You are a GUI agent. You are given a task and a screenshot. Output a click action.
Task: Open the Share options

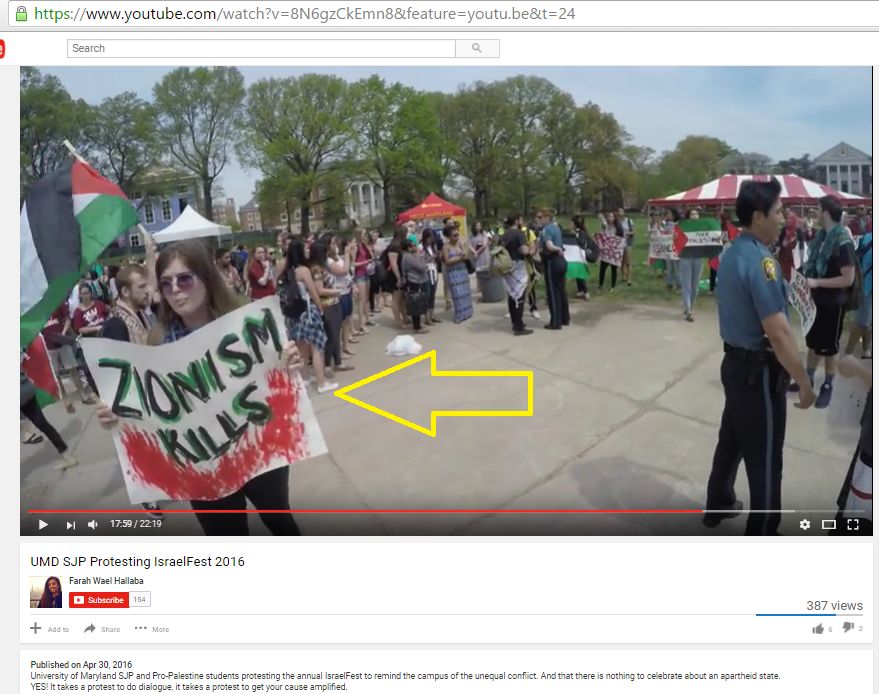click(102, 629)
